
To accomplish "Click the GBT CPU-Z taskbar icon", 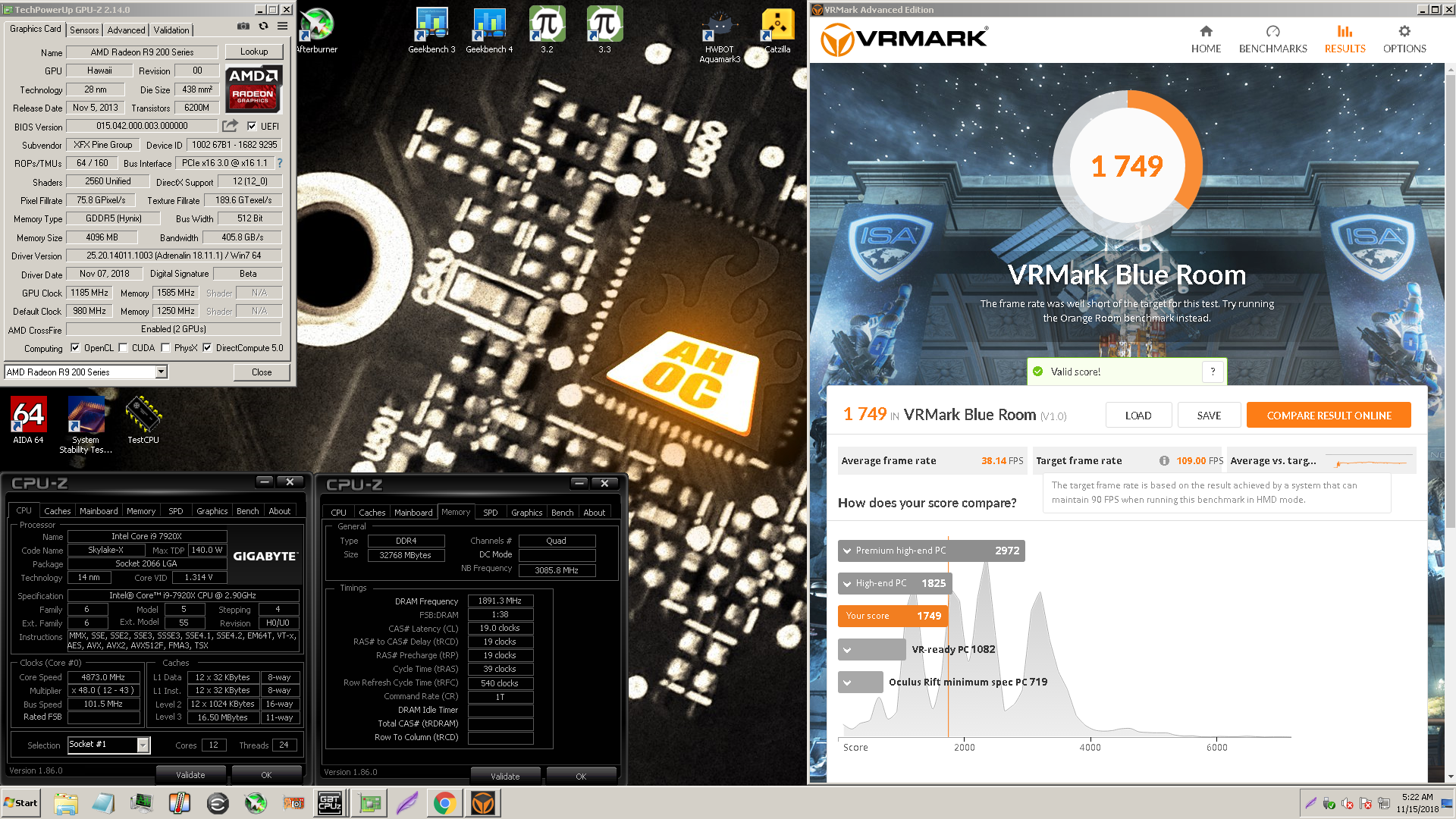I will pos(330,803).
